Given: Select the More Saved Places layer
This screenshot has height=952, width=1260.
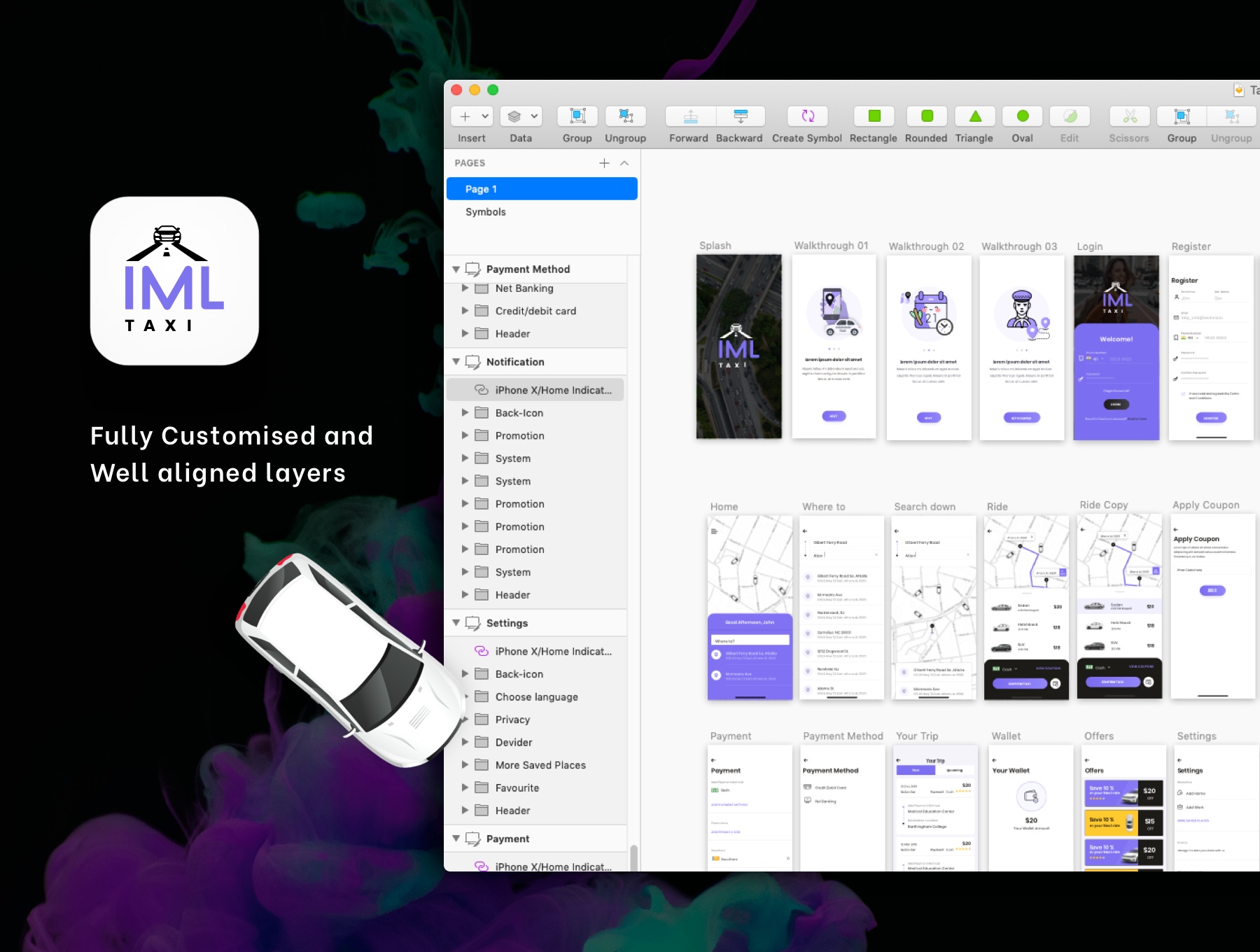Looking at the screenshot, I should pyautogui.click(x=540, y=765).
